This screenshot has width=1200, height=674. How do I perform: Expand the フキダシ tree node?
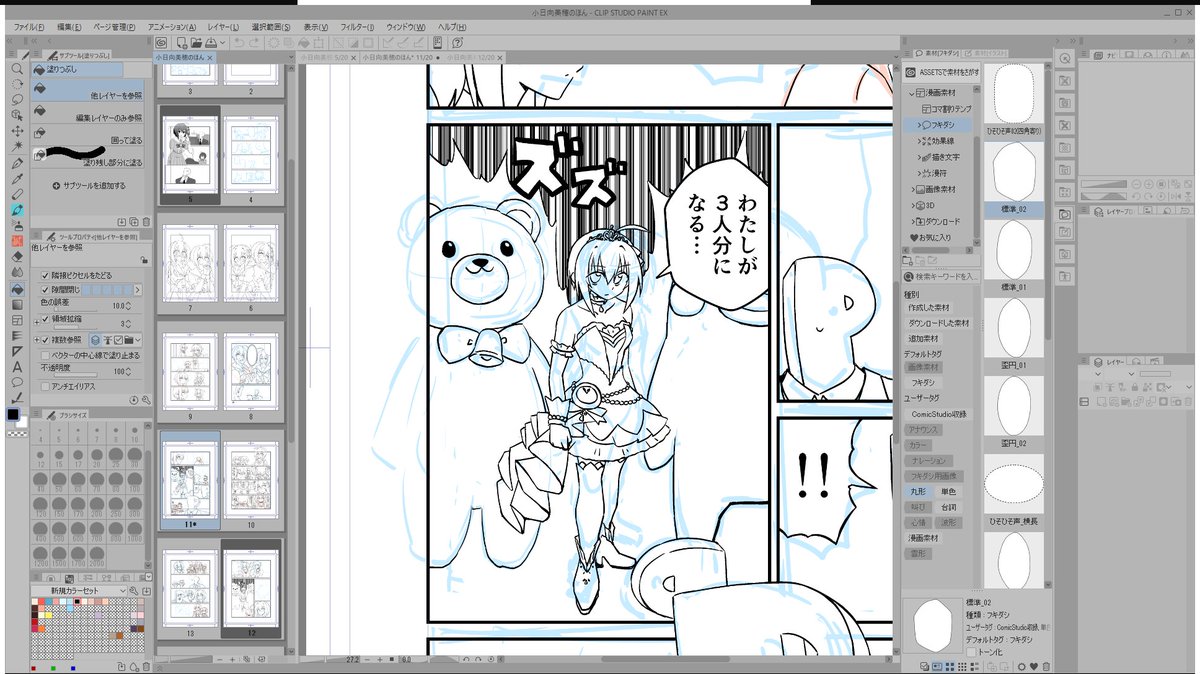point(920,125)
